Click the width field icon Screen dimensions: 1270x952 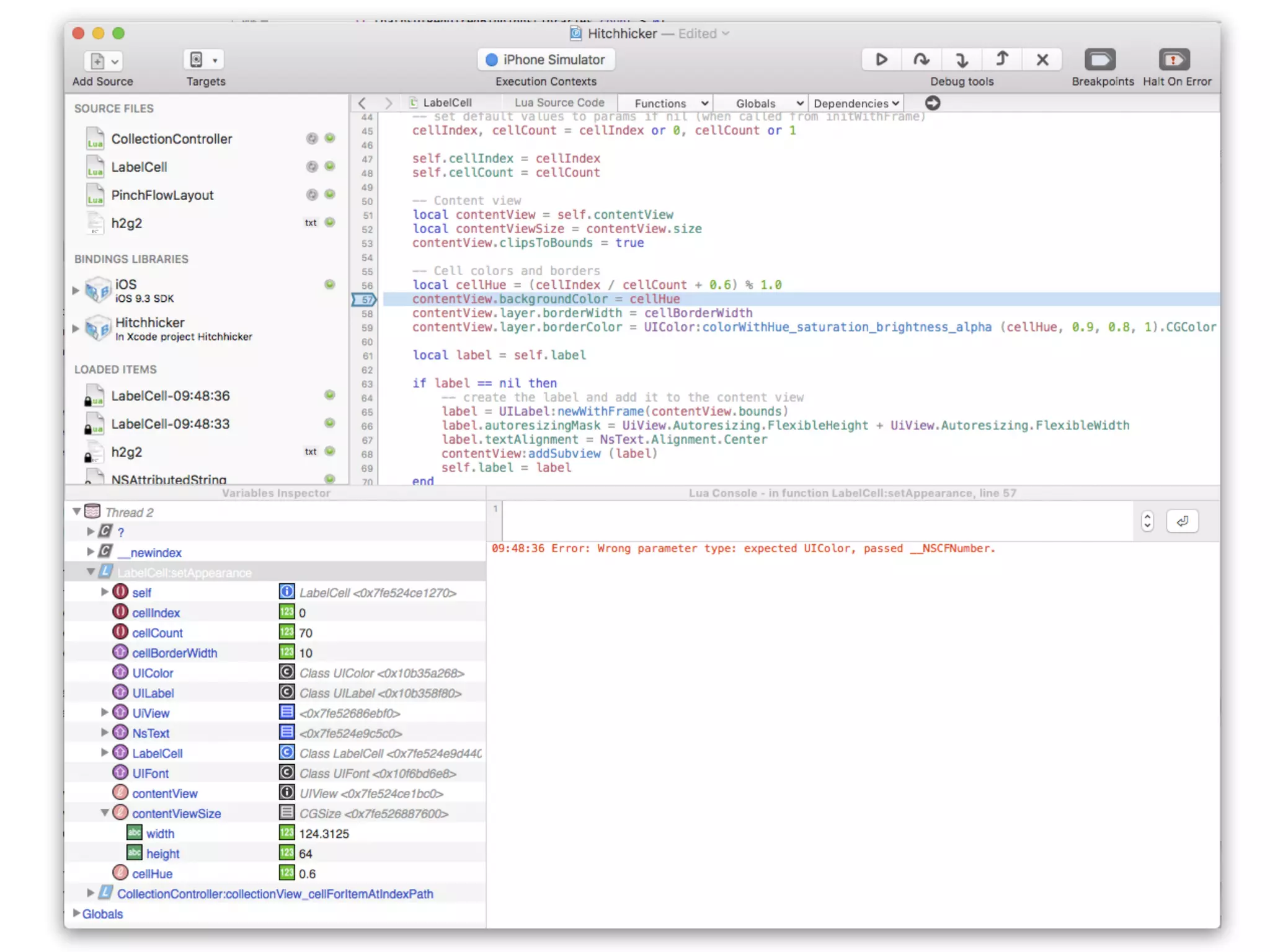tap(135, 832)
